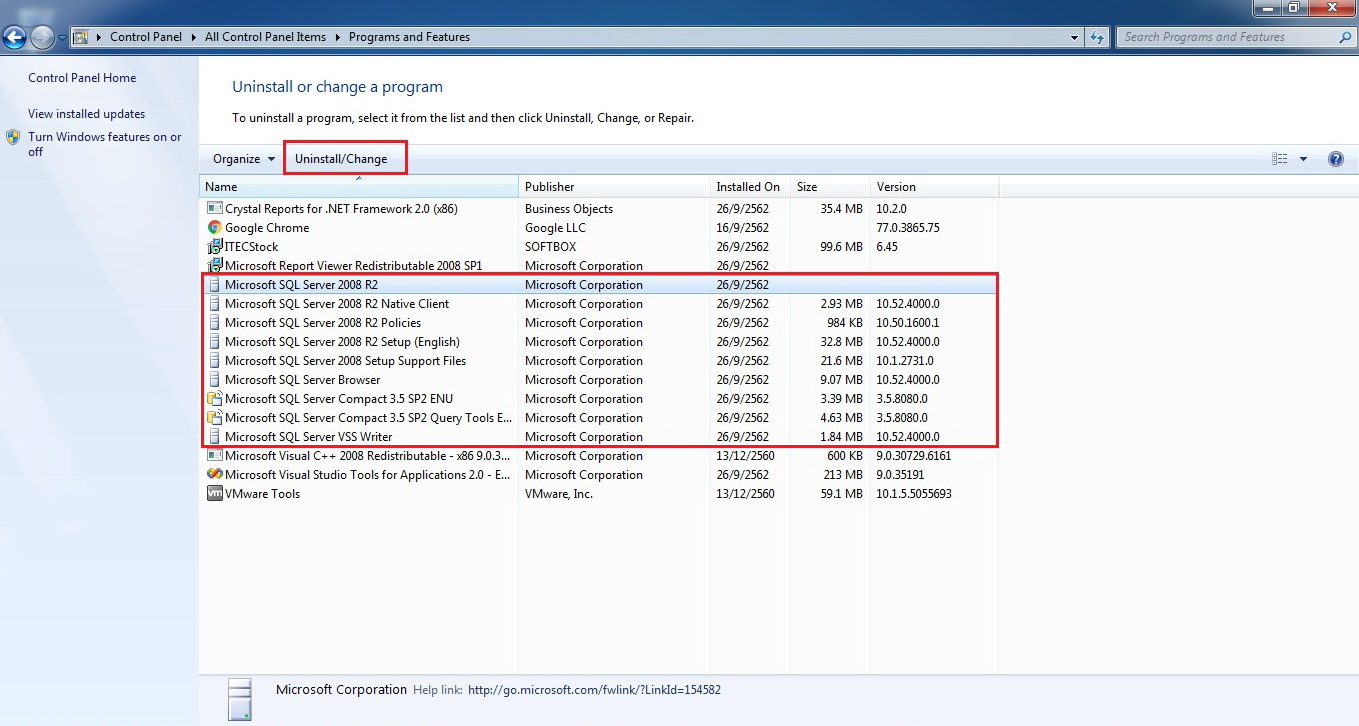Click the Back navigation arrow
1359x726 pixels.
click(14, 38)
